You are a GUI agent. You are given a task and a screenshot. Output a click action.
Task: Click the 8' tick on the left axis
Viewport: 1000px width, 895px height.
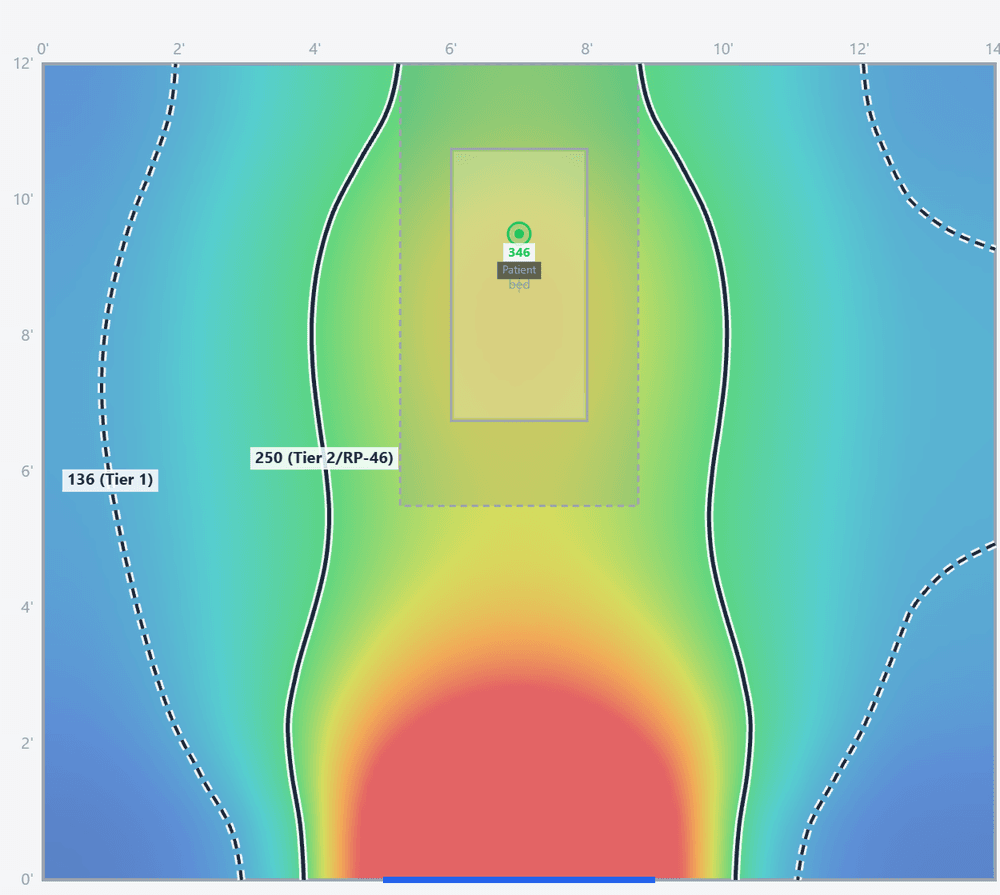click(27, 336)
